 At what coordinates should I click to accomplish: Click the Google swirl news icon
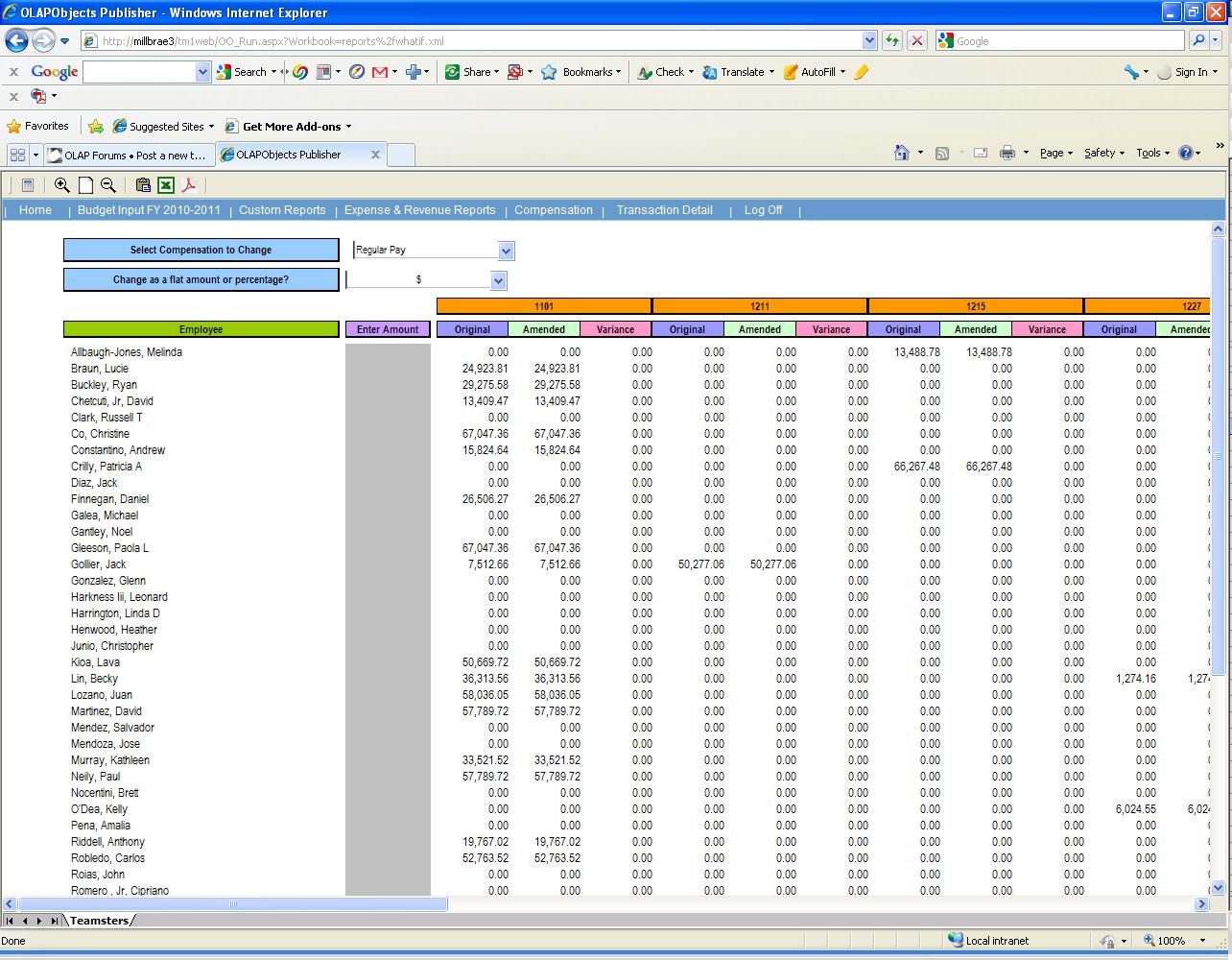click(x=300, y=72)
